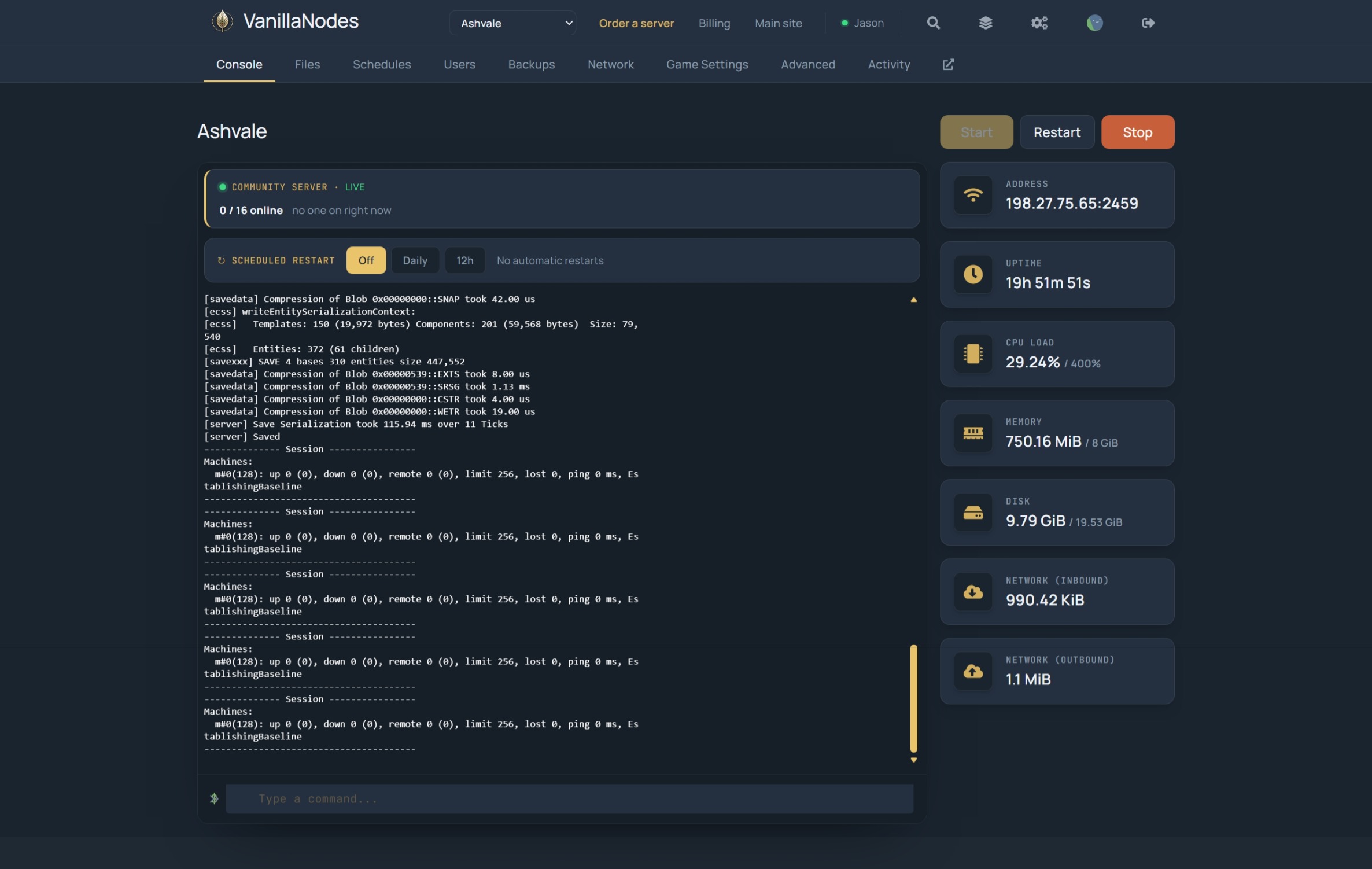Click the green online dot beside Jason
The image size is (1372, 869).
tap(844, 23)
